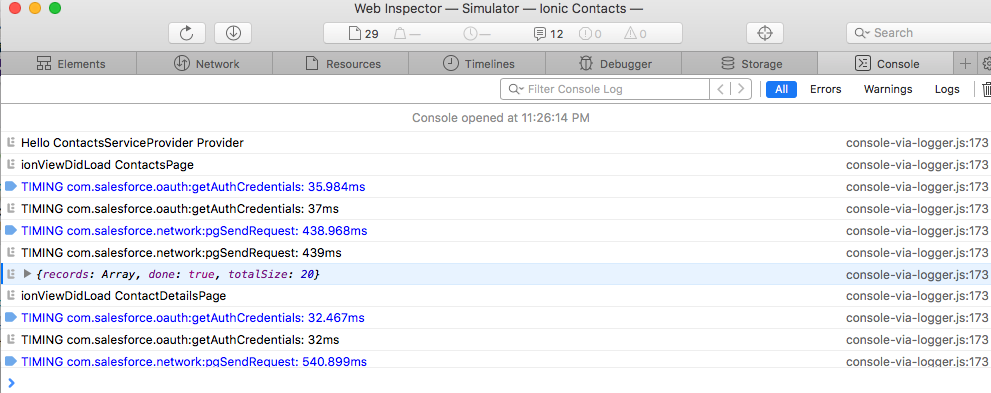The image size is (991, 393).
Task: Click the download web archive button
Action: (x=233, y=33)
